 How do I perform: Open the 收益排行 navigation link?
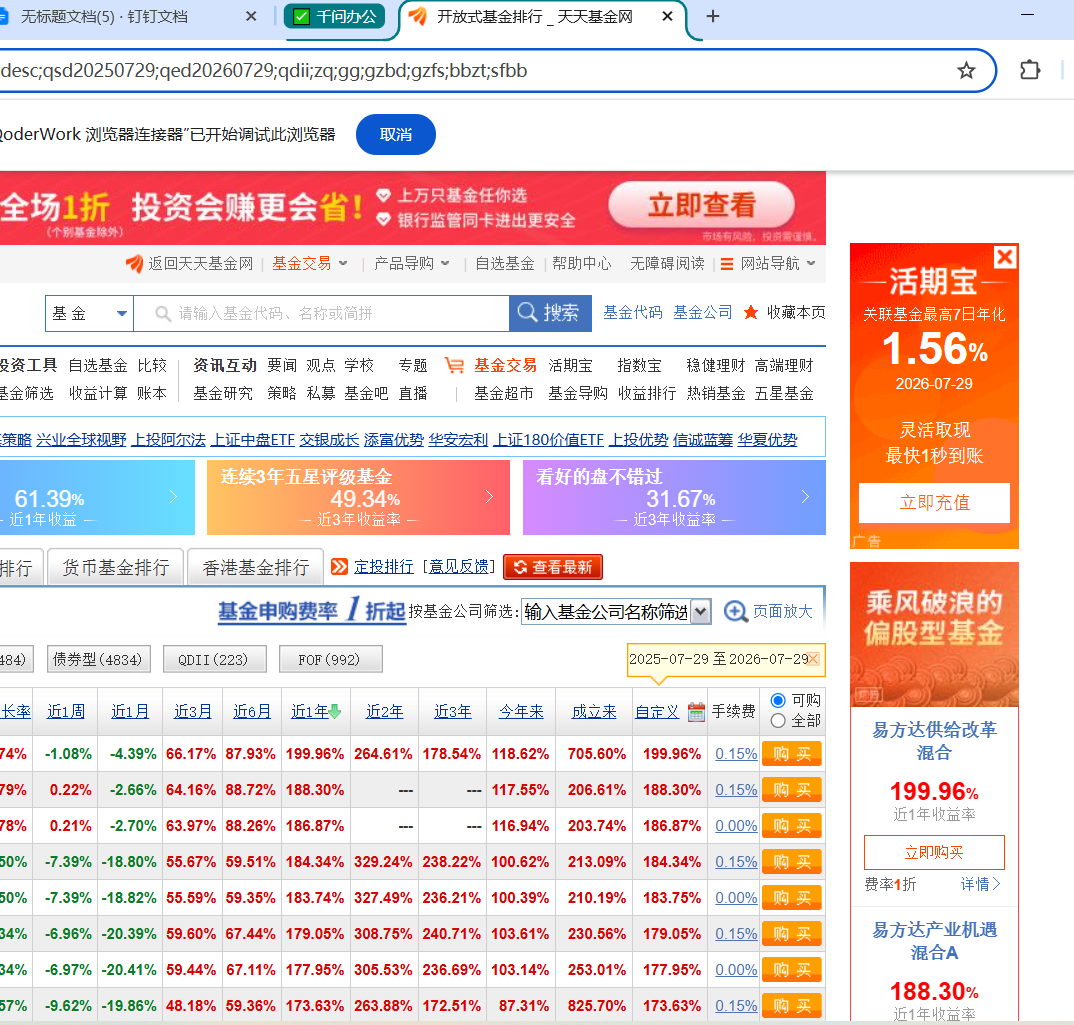[647, 393]
